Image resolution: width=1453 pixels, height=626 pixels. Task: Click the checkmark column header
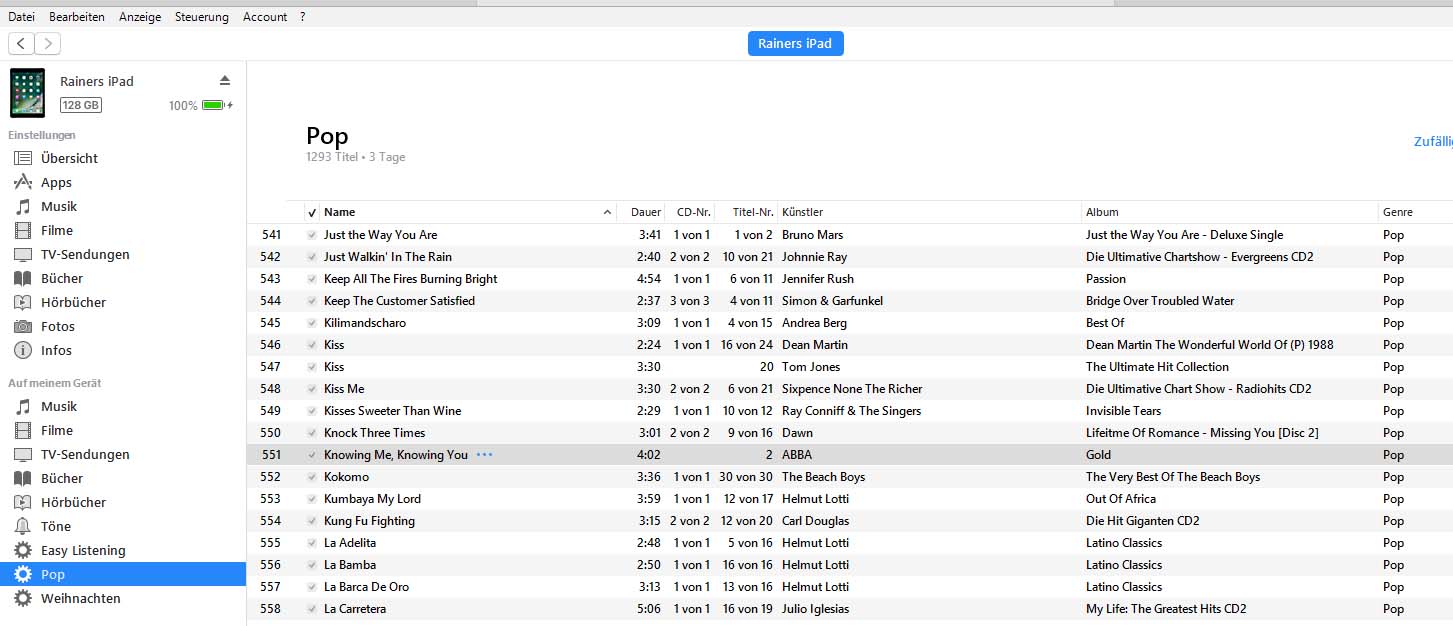pyautogui.click(x=312, y=212)
